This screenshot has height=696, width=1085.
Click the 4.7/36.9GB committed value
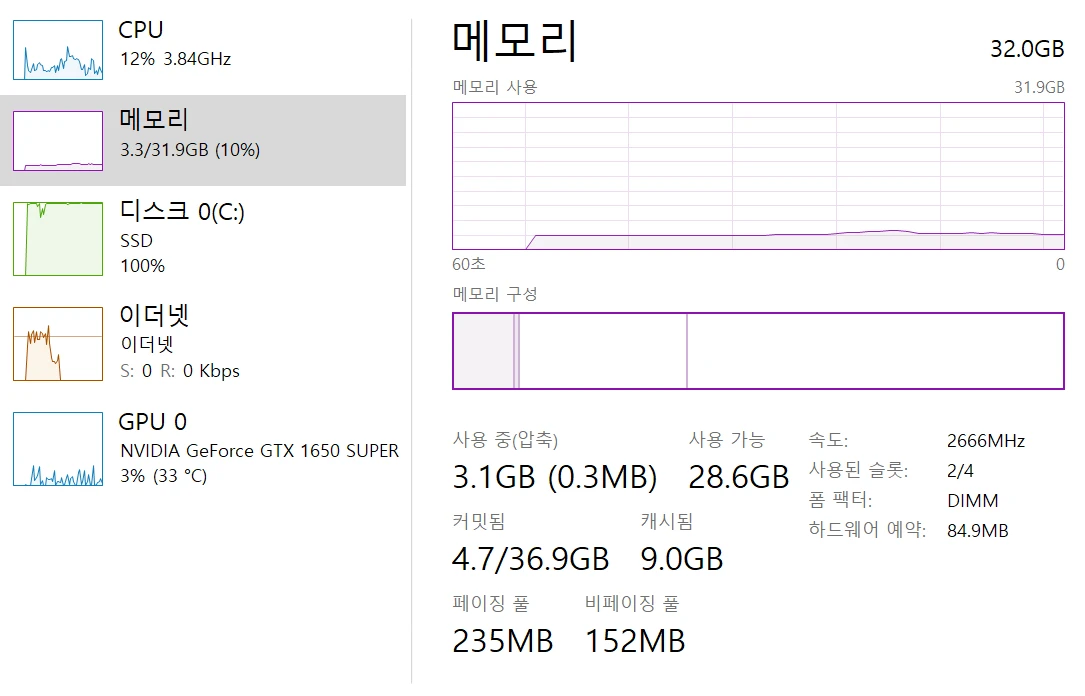click(x=531, y=559)
